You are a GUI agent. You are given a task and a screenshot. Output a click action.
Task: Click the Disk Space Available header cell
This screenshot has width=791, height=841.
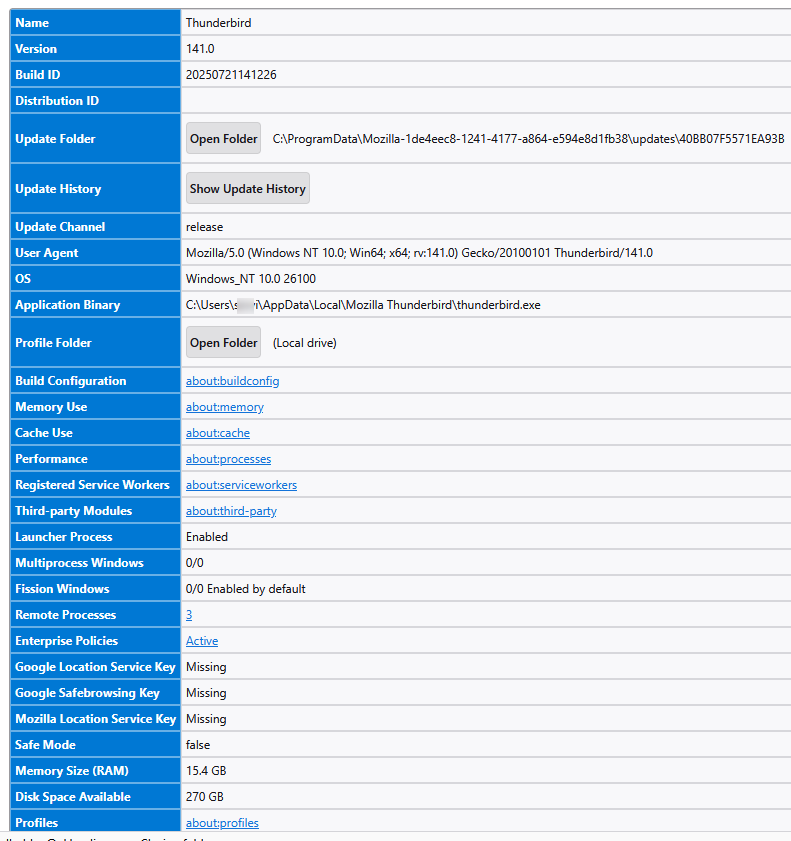click(95, 797)
